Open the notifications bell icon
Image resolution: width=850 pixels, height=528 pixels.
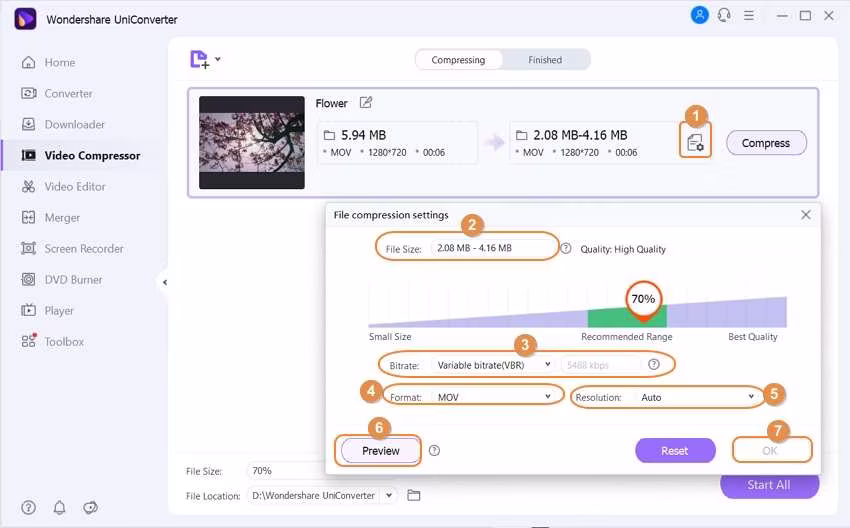[x=60, y=507]
